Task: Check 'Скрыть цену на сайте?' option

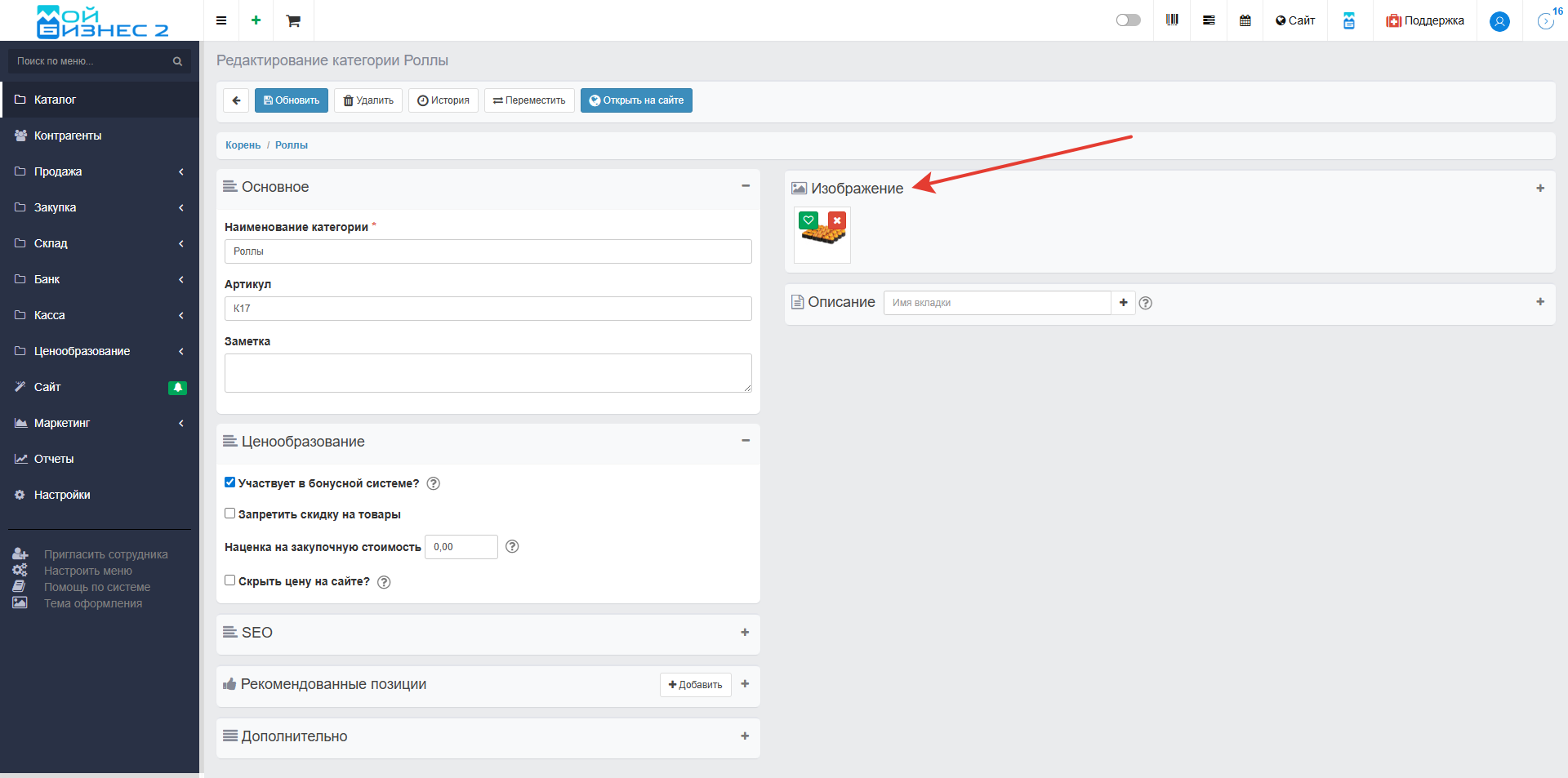Action: (230, 580)
